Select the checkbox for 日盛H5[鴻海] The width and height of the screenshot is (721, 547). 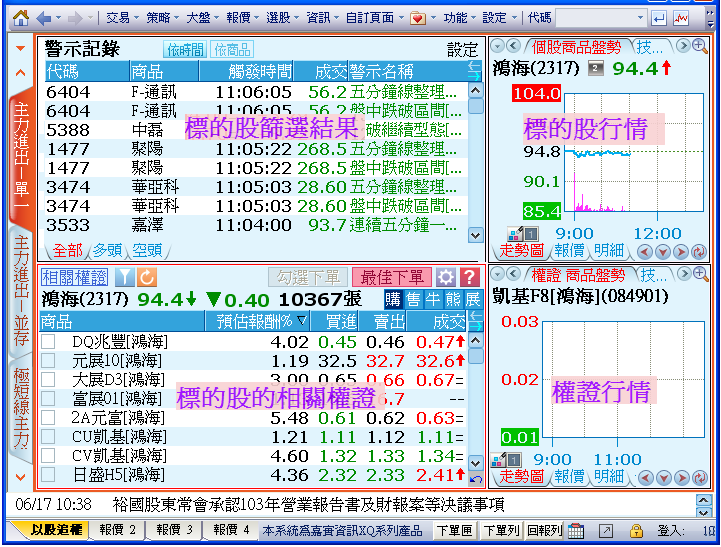click(49, 475)
